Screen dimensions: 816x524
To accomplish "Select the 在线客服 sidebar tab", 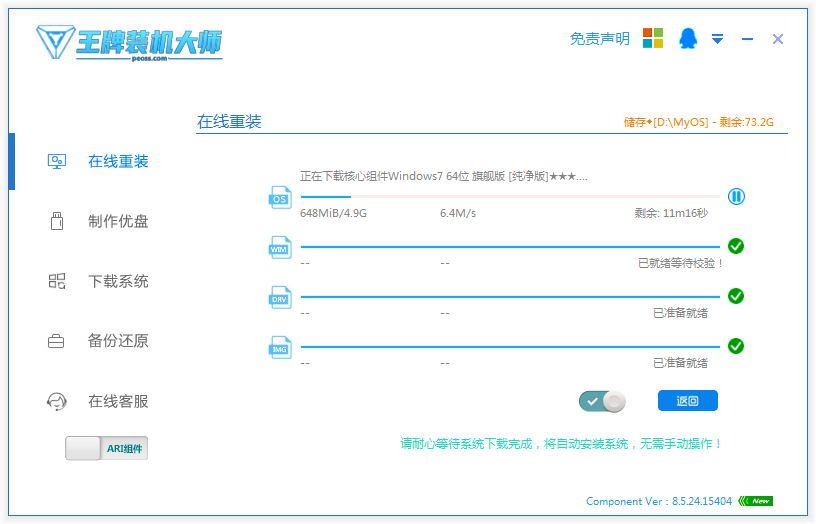I will (x=118, y=401).
